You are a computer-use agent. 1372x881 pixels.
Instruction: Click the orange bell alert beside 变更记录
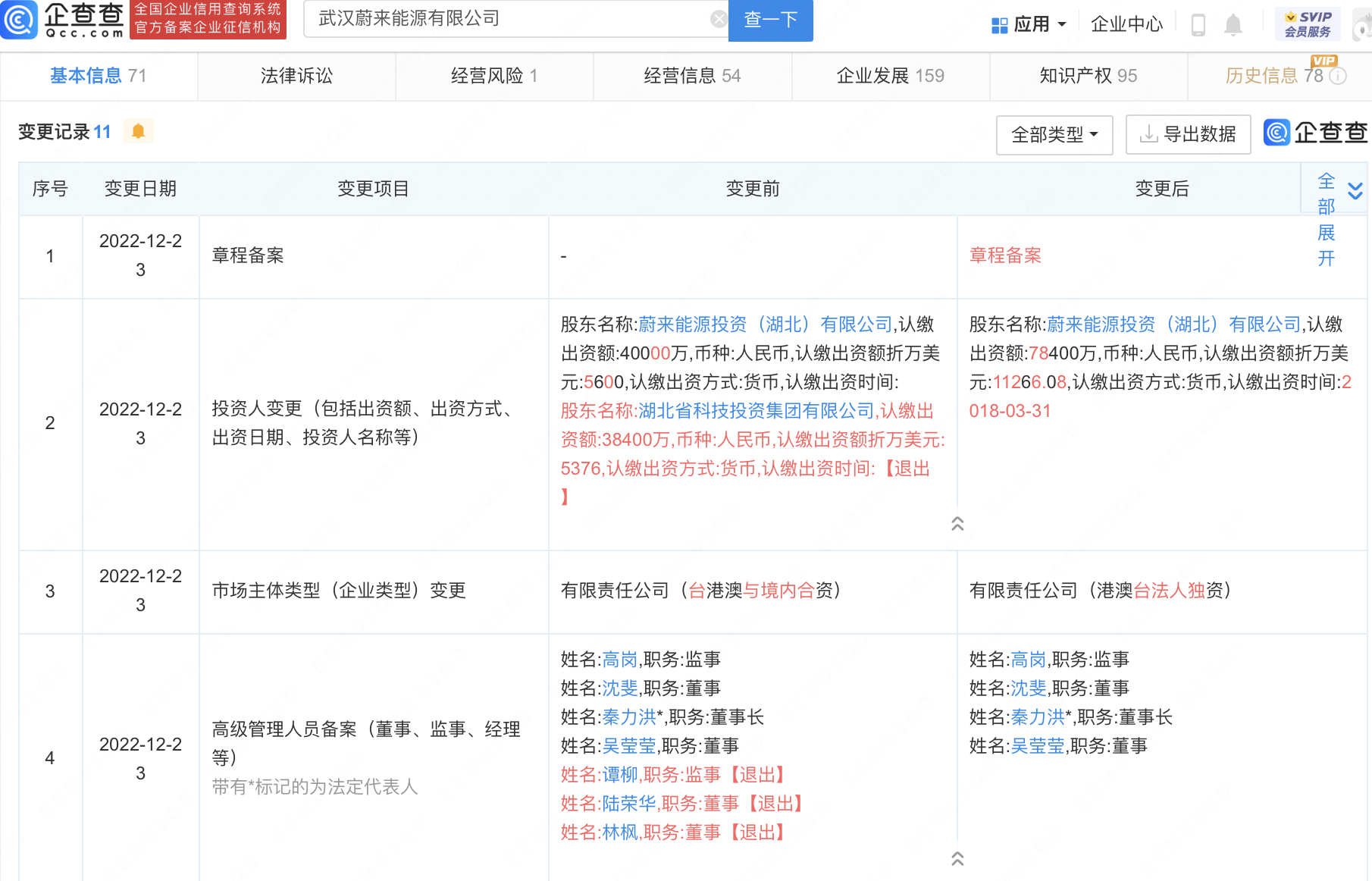(x=138, y=131)
